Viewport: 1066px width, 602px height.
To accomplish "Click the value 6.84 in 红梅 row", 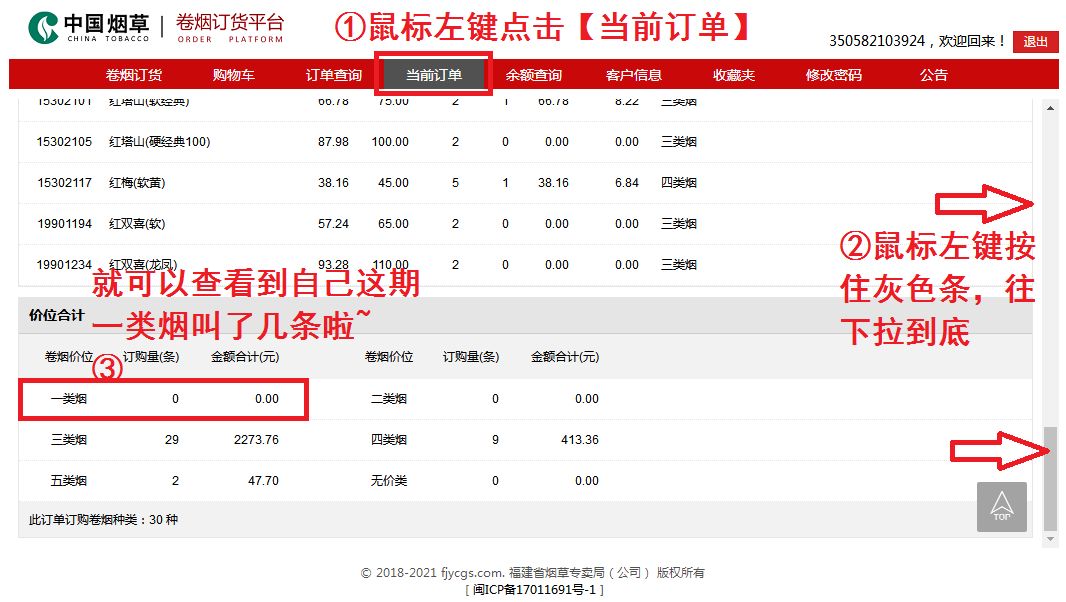I will click(x=627, y=182).
